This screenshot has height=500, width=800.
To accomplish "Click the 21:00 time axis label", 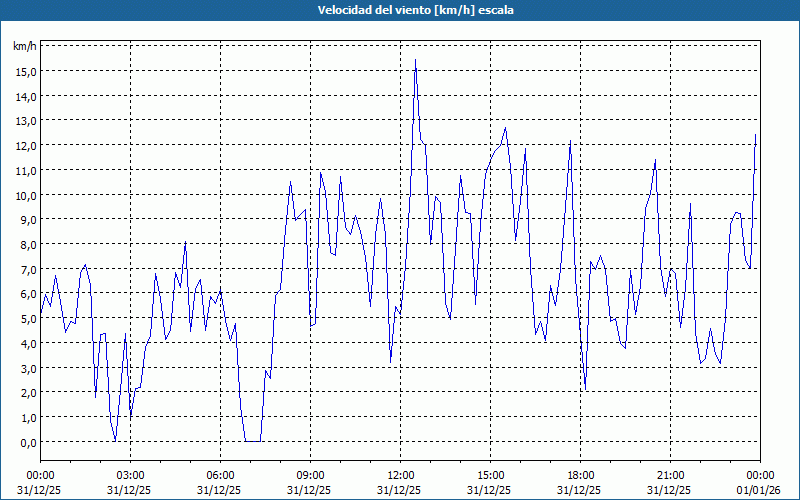I will point(670,476).
